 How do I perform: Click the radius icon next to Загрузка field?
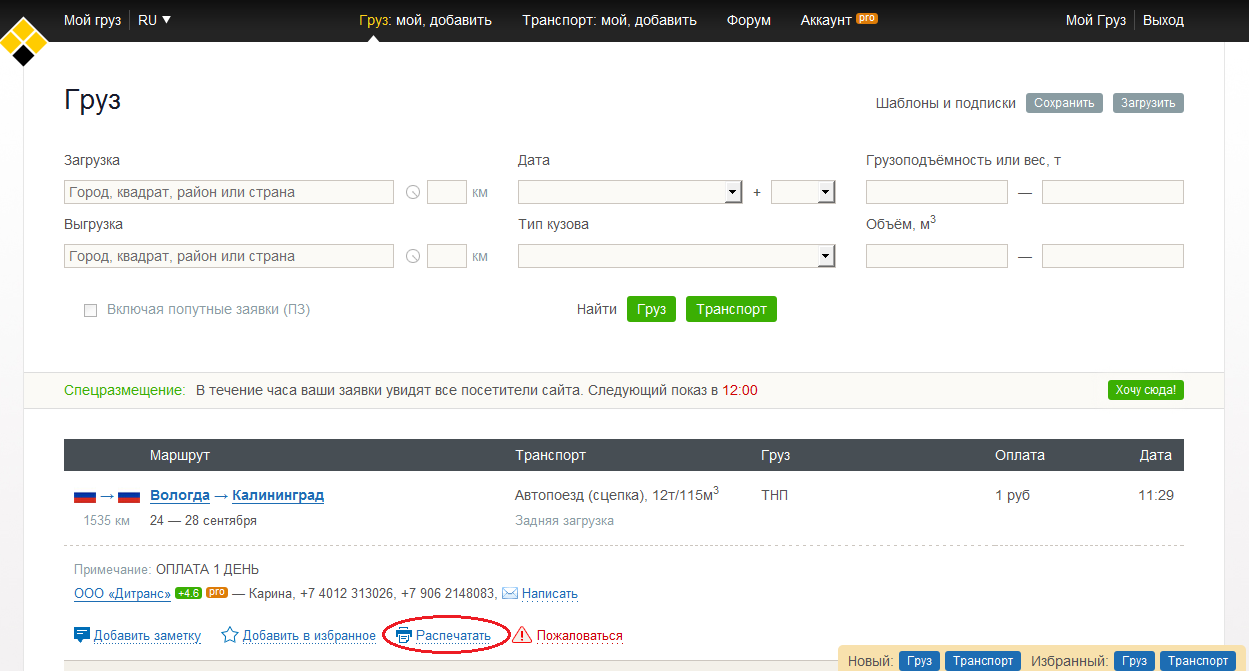point(412,193)
